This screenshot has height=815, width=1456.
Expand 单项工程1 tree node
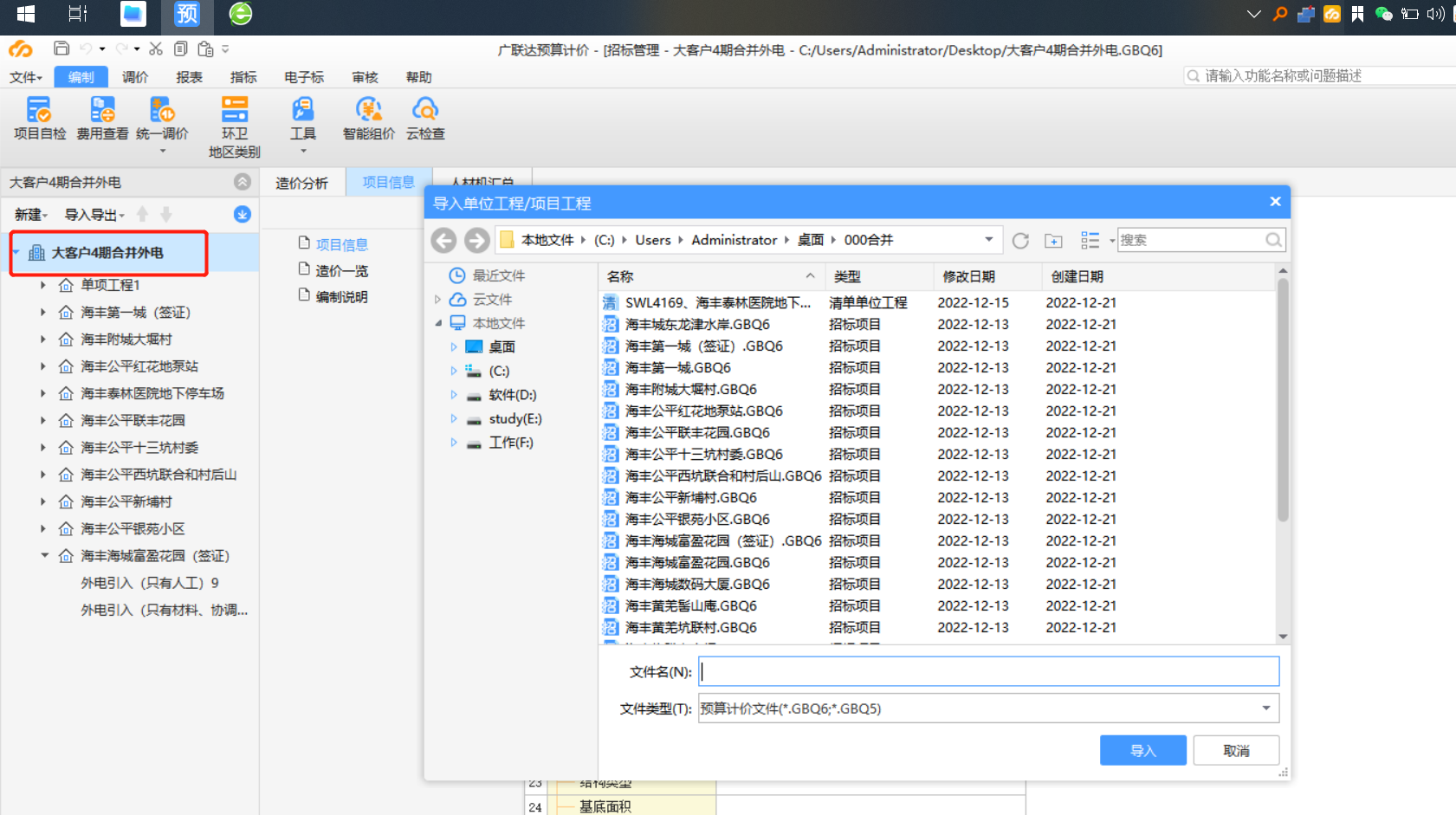click(43, 284)
